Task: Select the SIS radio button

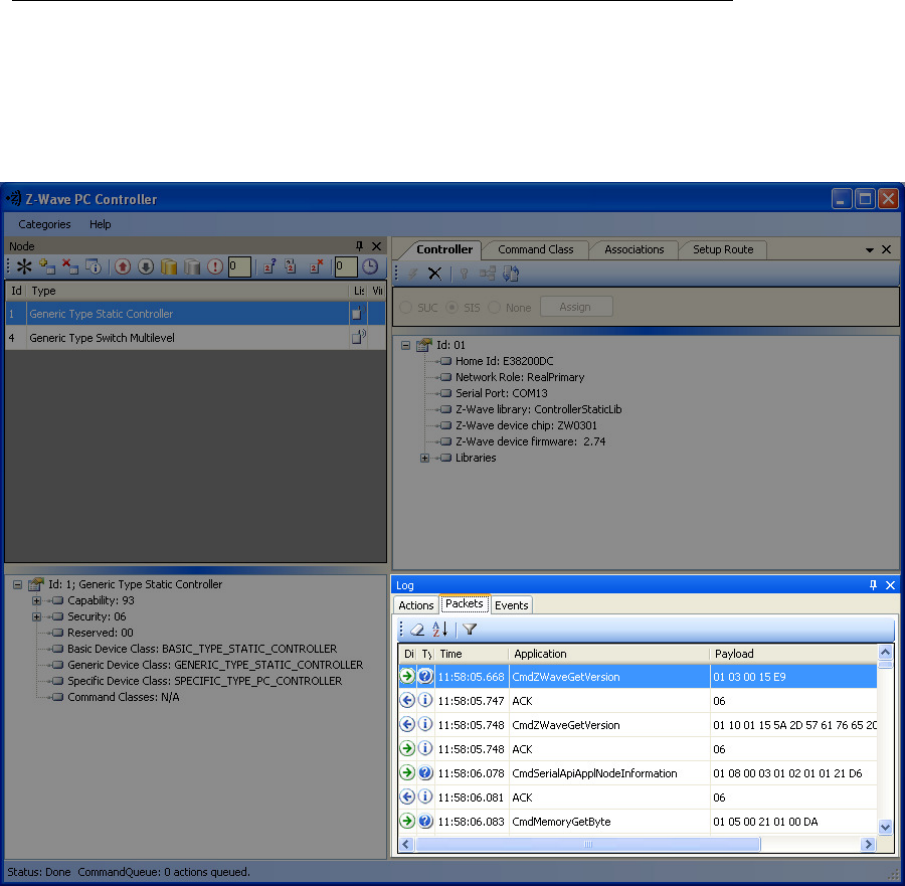Action: 452,308
